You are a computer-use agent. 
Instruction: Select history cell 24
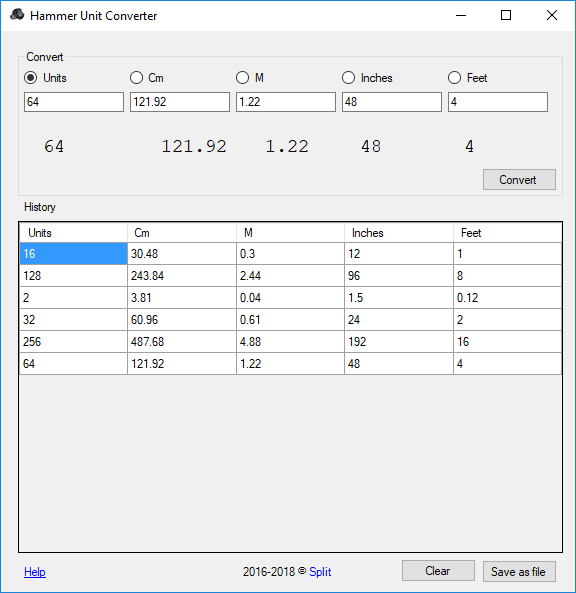(x=399, y=320)
